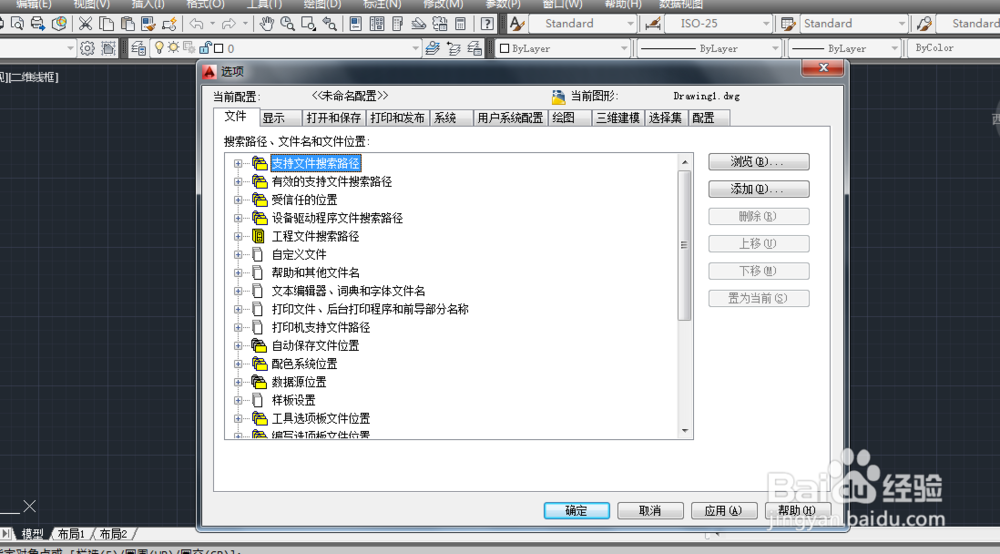Click the 应用(A) button
The width and height of the screenshot is (1000, 554).
pos(723,511)
